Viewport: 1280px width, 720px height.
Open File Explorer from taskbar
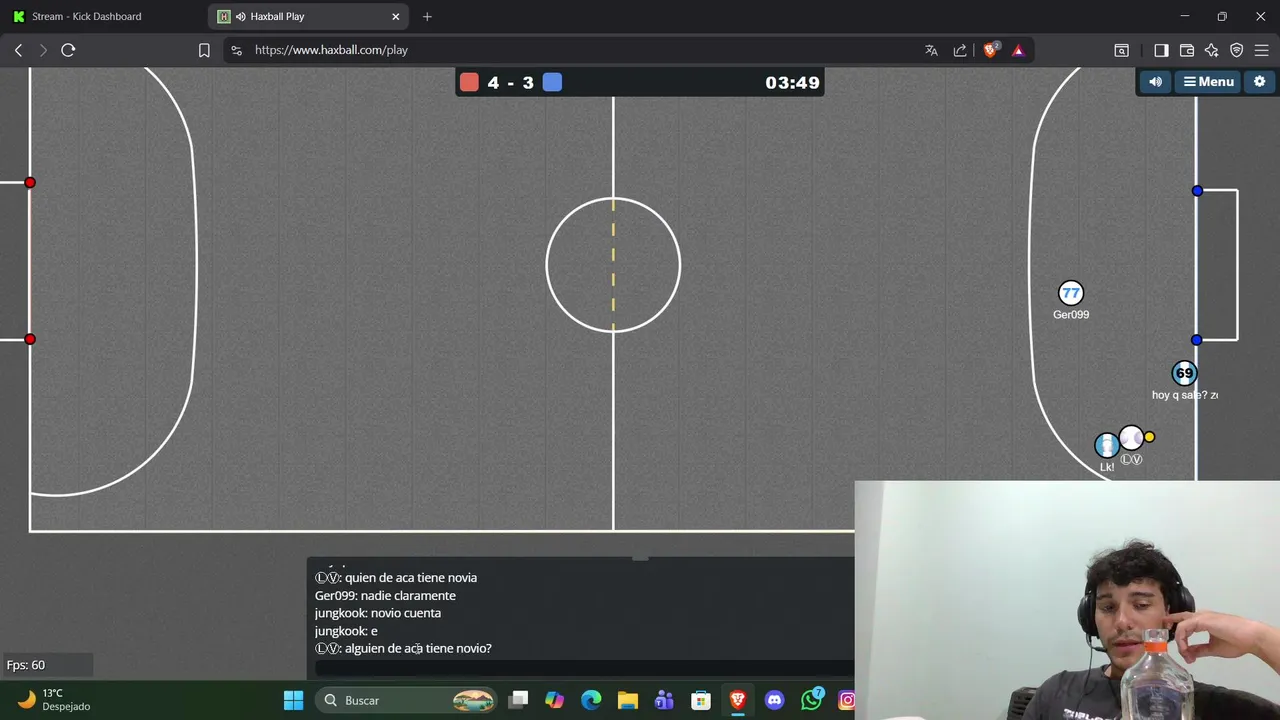coord(627,700)
